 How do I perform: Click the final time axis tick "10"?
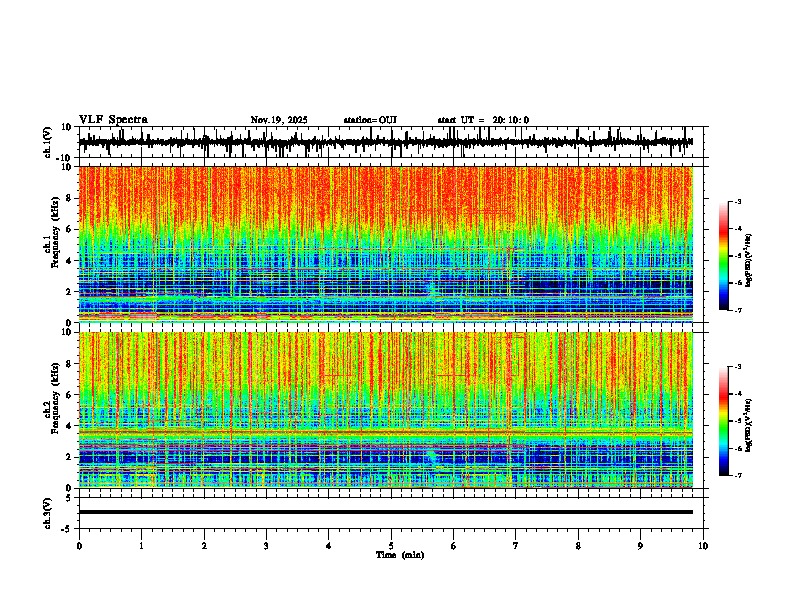tap(703, 546)
